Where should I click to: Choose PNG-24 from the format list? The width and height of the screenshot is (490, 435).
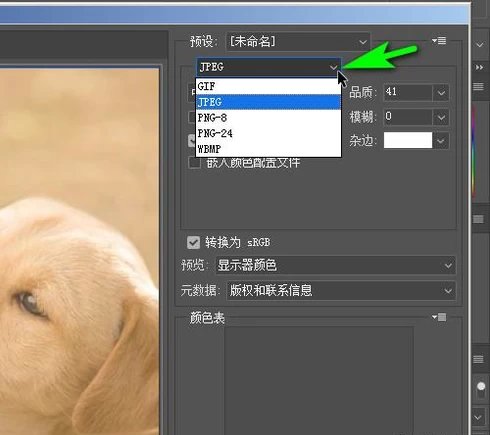click(269, 133)
